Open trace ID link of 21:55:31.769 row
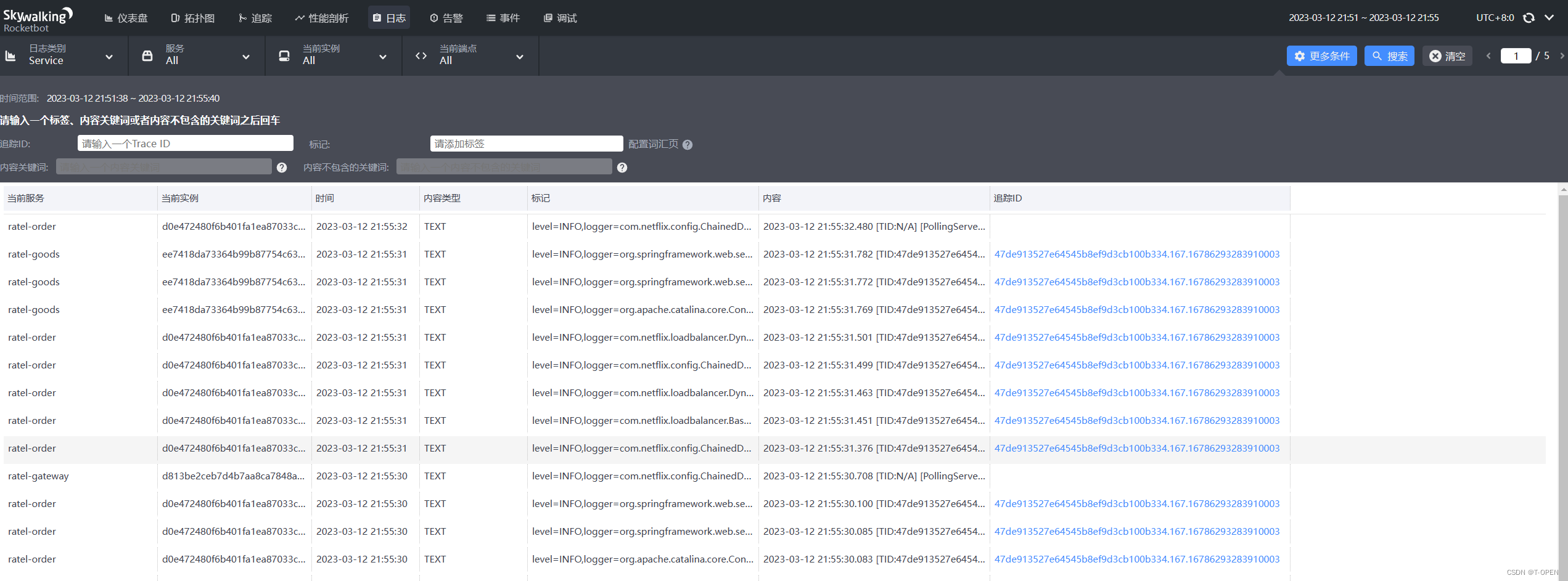The height and width of the screenshot is (581, 1568). point(1137,310)
